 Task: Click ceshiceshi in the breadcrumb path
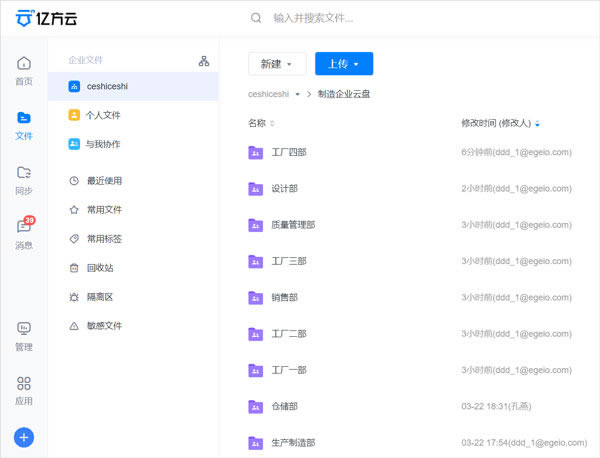[x=268, y=94]
